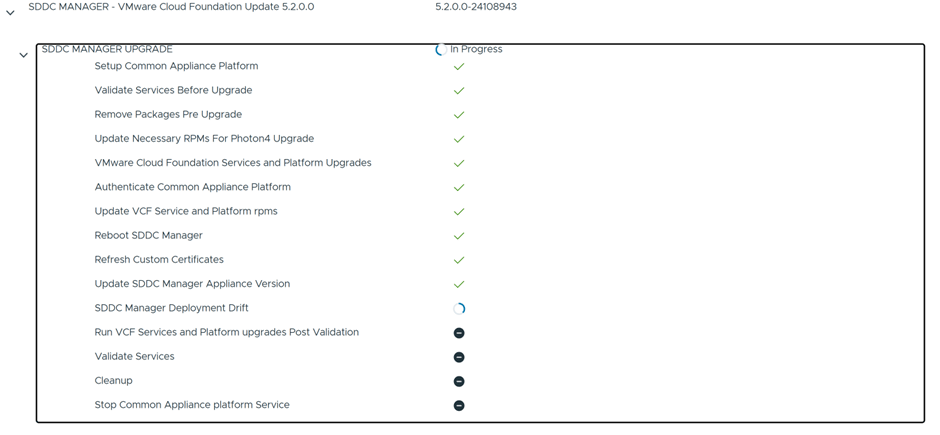Select VMware Cloud Foundation Services and Platform Upgrades
The height and width of the screenshot is (435, 940).
(233, 163)
